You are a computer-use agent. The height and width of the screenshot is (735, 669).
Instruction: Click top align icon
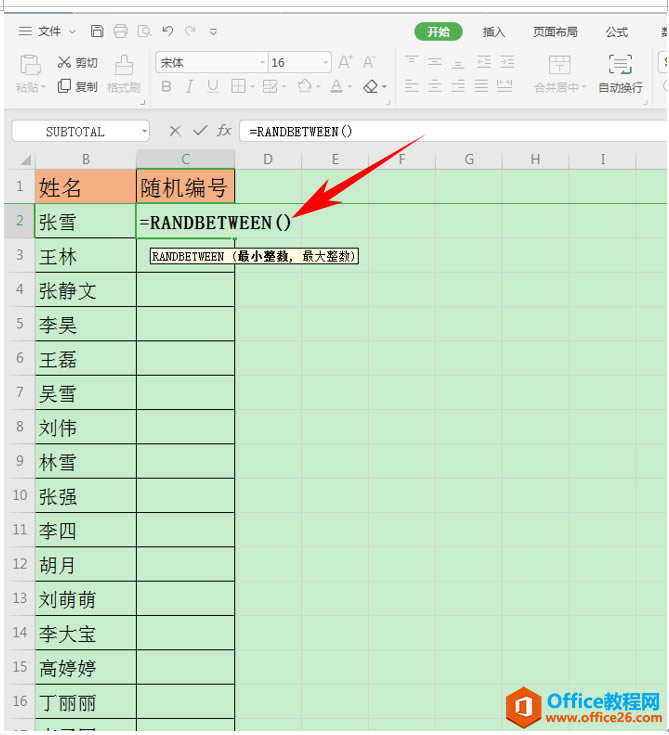click(411, 61)
